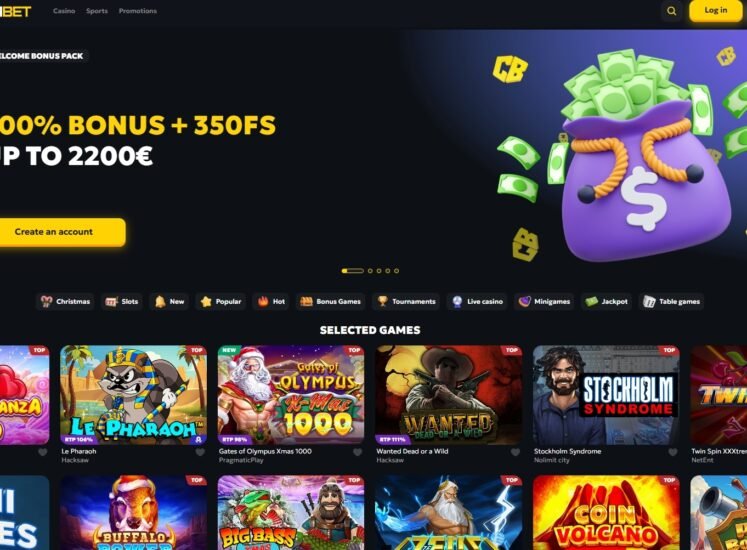This screenshot has width=747, height=550.
Task: Open the search magnifier icon
Action: pyautogui.click(x=671, y=11)
